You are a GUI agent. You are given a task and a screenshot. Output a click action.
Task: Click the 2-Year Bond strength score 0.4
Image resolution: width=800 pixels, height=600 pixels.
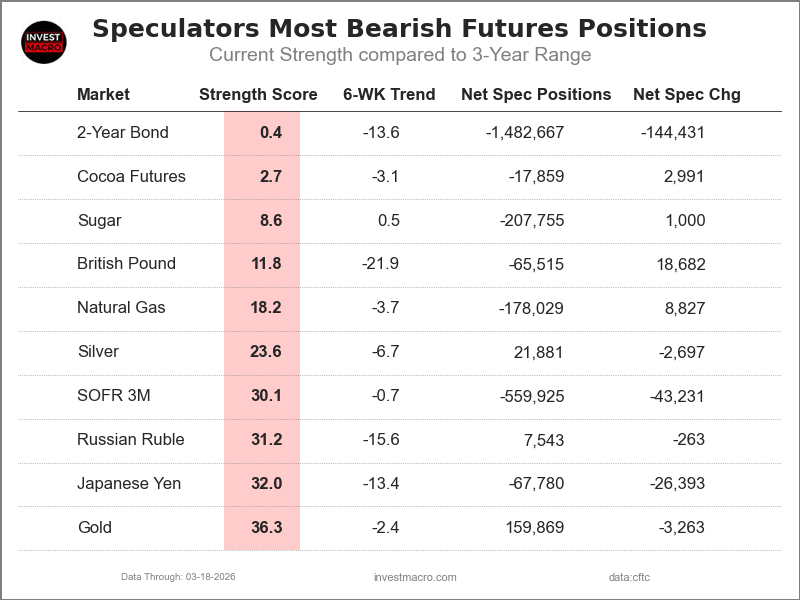coord(270,133)
